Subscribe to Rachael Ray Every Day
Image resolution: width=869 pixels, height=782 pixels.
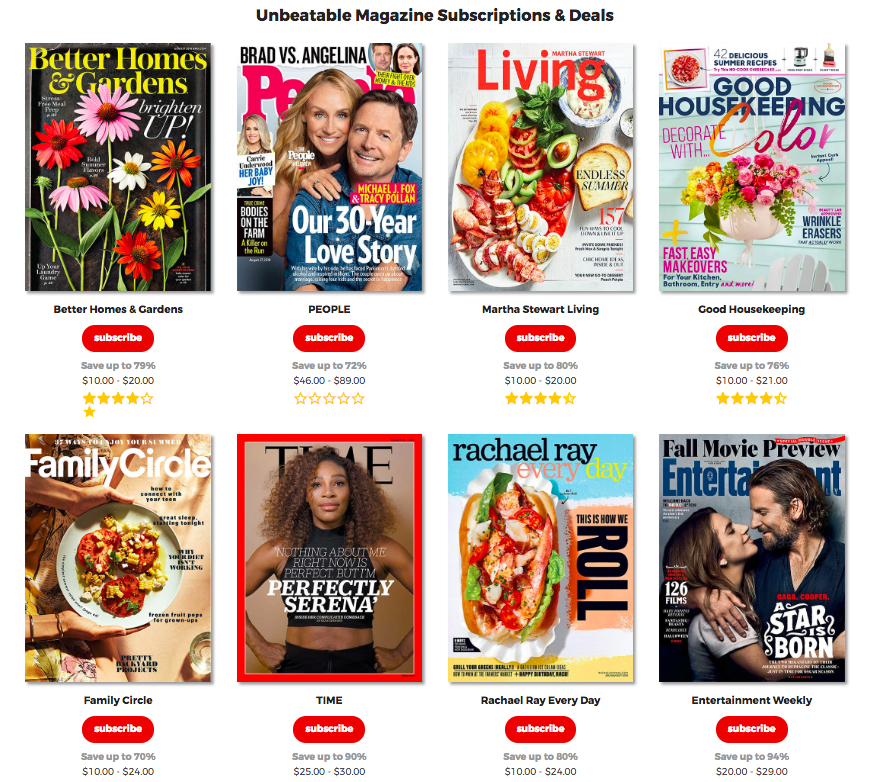540,729
